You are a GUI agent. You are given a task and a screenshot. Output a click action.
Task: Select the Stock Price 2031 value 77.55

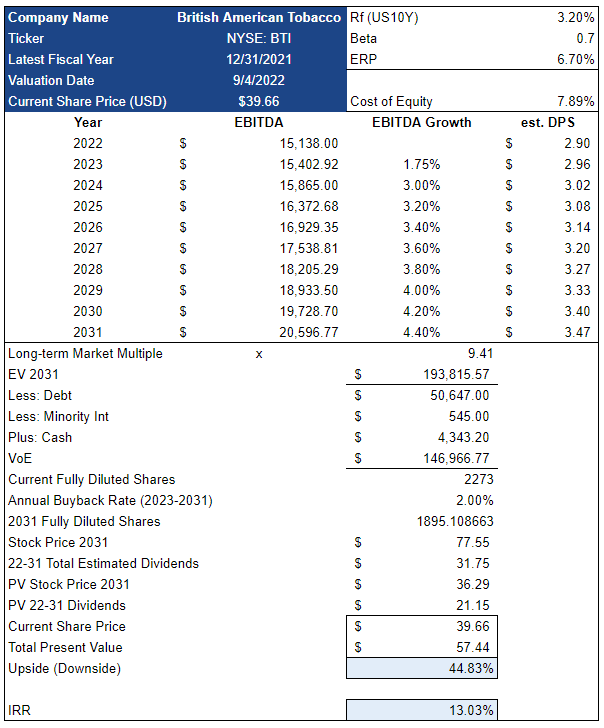(473, 542)
